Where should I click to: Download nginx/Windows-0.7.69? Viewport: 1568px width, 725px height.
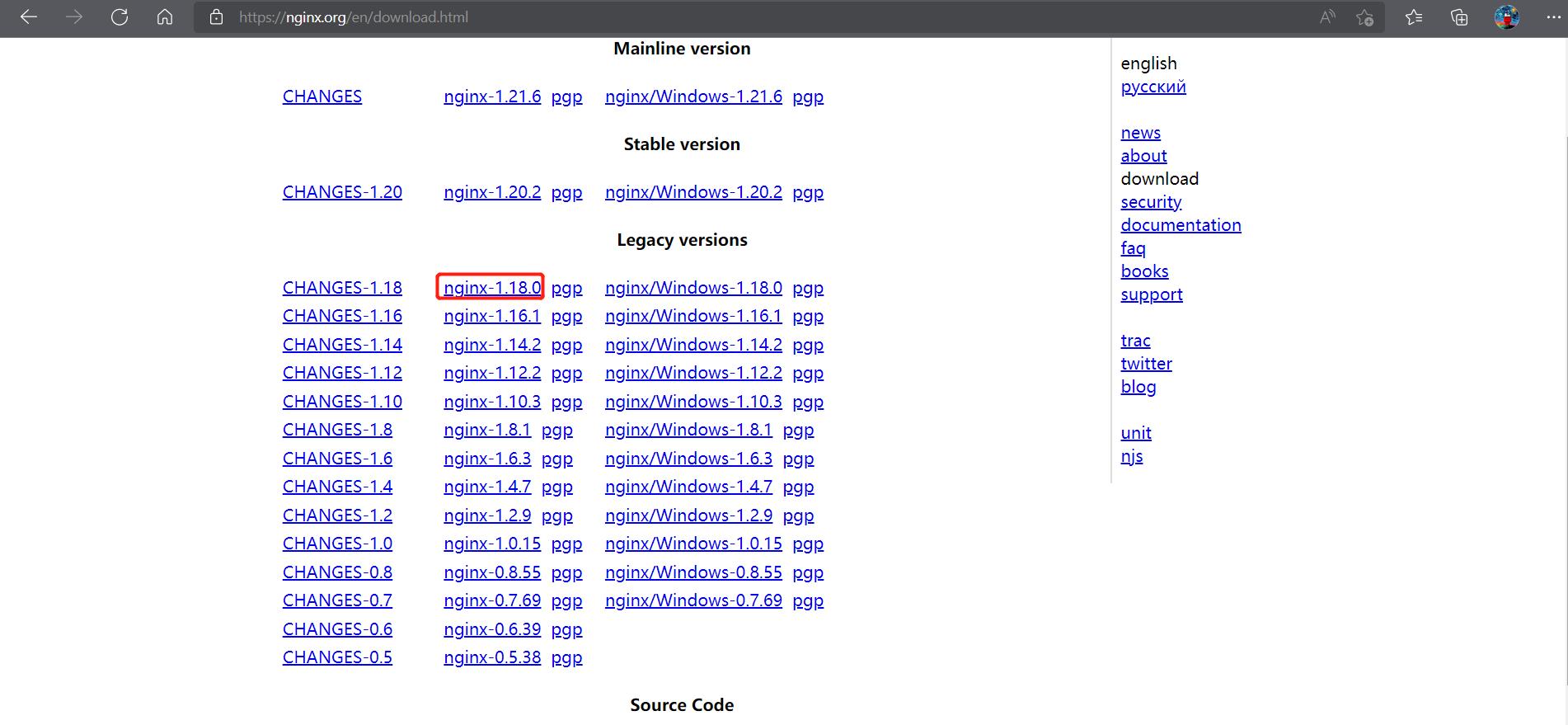point(693,600)
